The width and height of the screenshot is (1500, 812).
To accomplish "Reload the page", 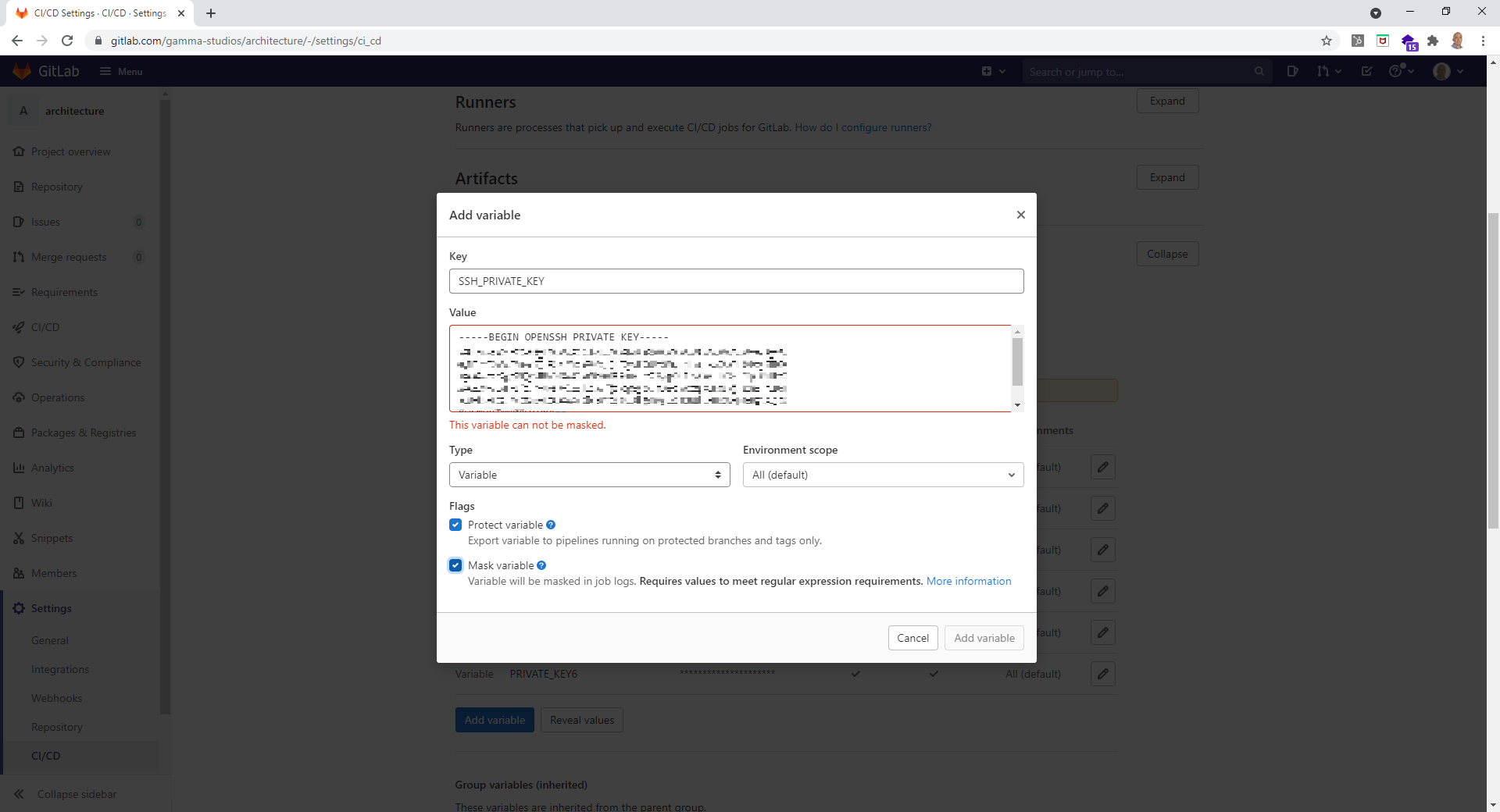I will pyautogui.click(x=67, y=41).
